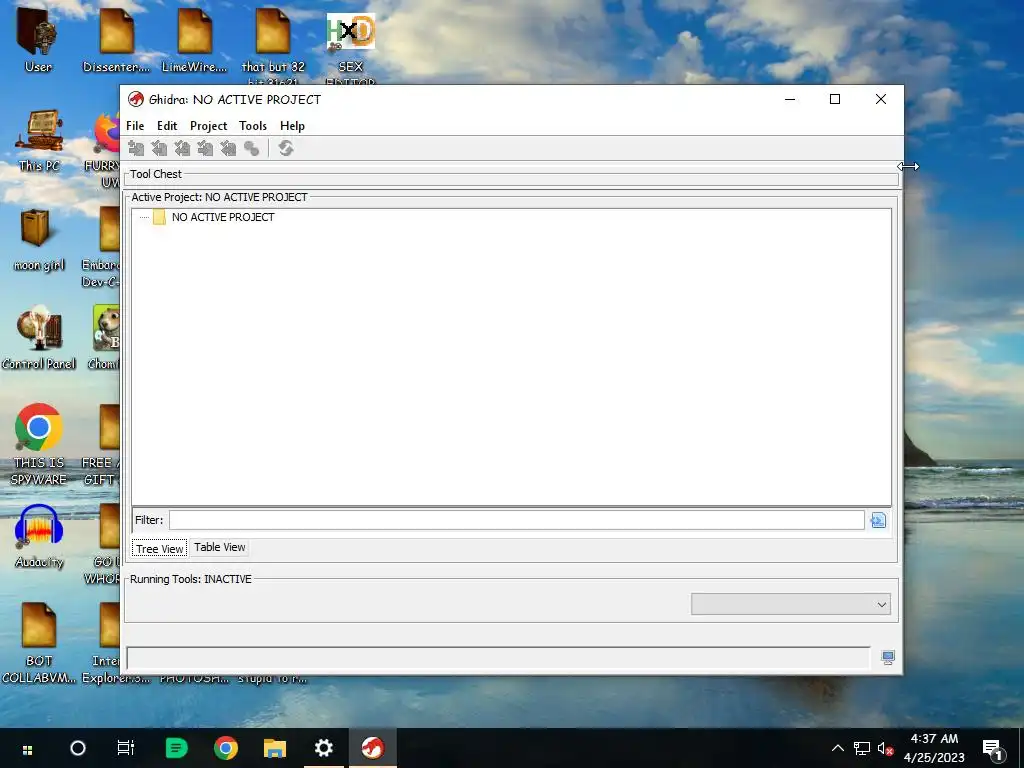Open the Project menu in Ghidra
The height and width of the screenshot is (768, 1024).
click(x=208, y=126)
